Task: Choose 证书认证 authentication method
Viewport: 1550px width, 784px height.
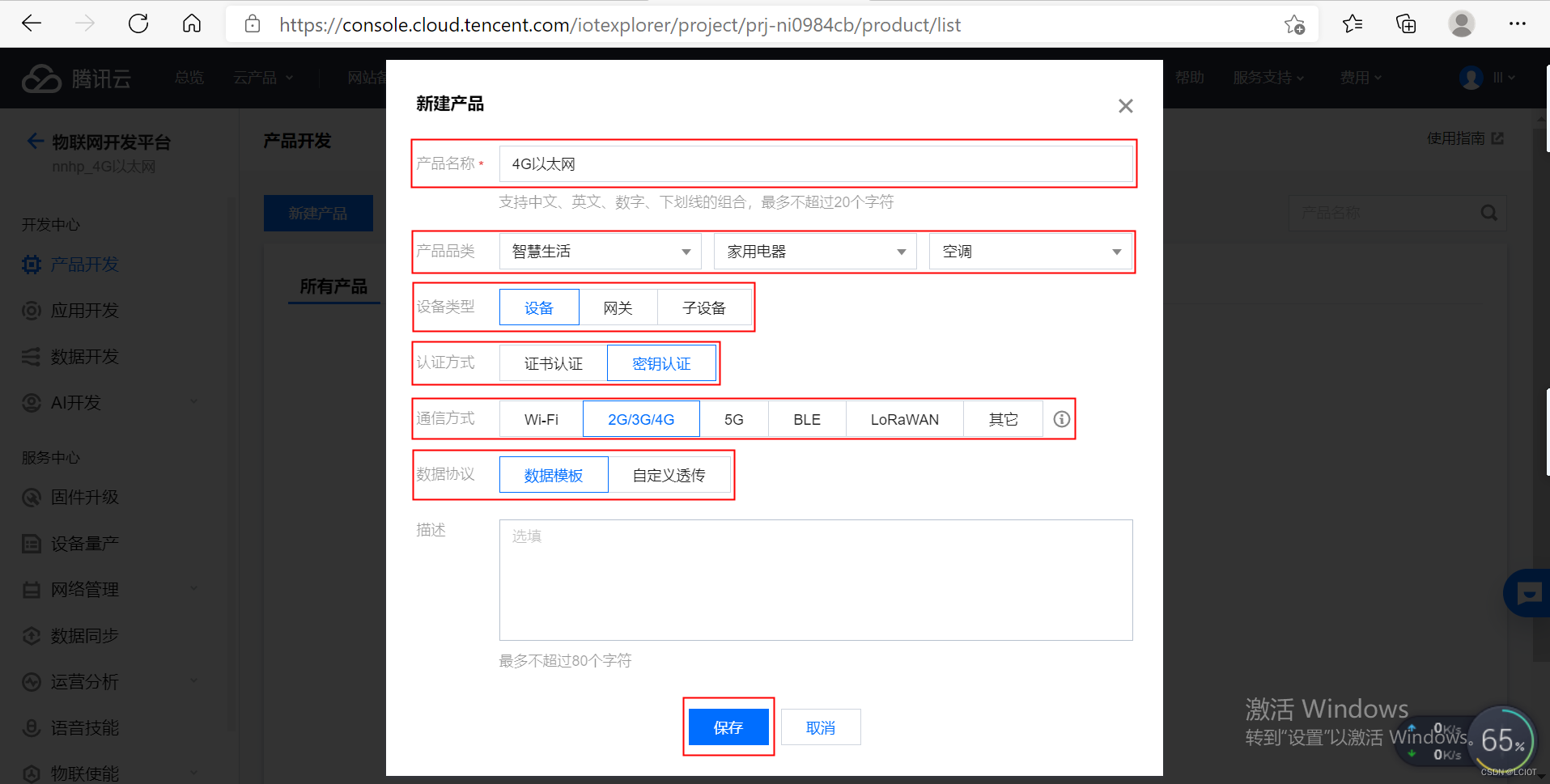Action: (554, 363)
